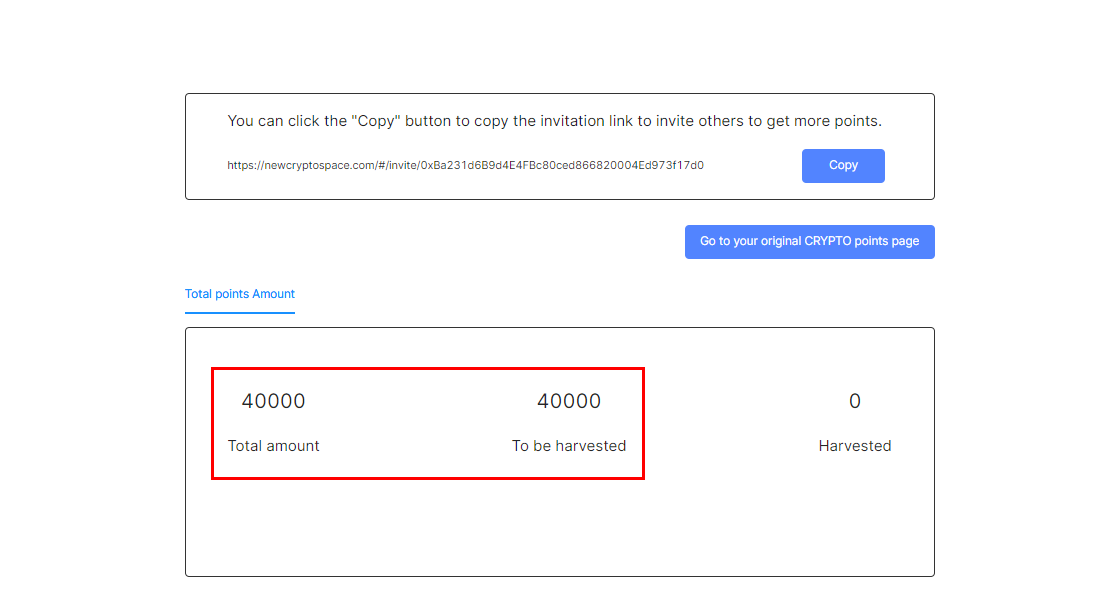The width and height of the screenshot is (1107, 612).
Task: Click the Harvested value 0
Action: pos(855,401)
